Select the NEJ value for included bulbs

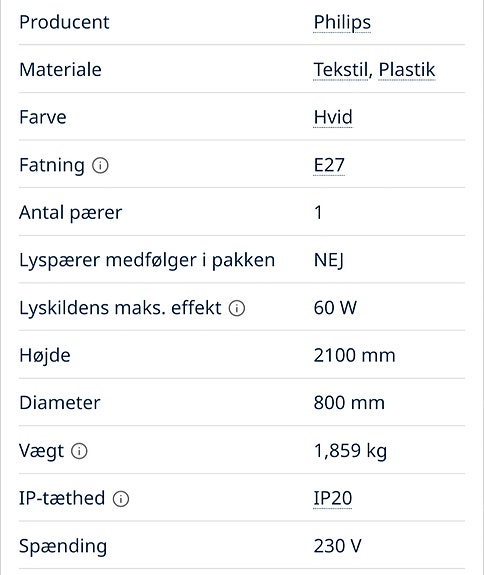tap(329, 260)
